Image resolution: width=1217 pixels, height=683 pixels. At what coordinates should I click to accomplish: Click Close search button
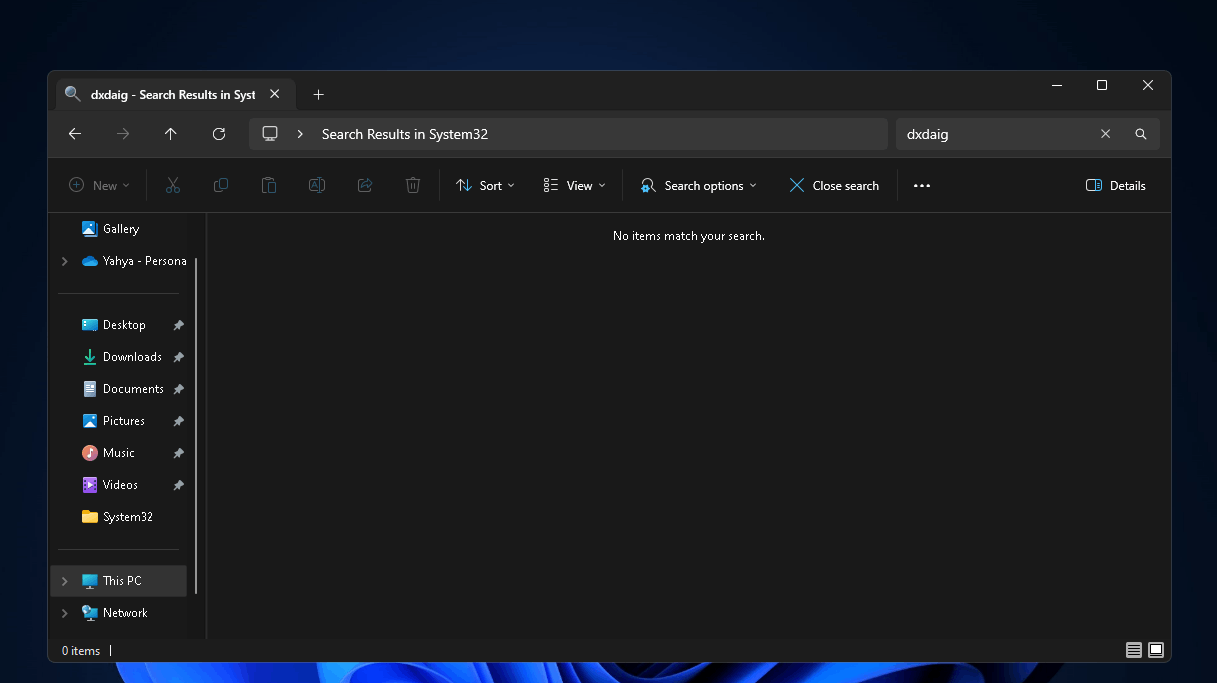(x=834, y=186)
